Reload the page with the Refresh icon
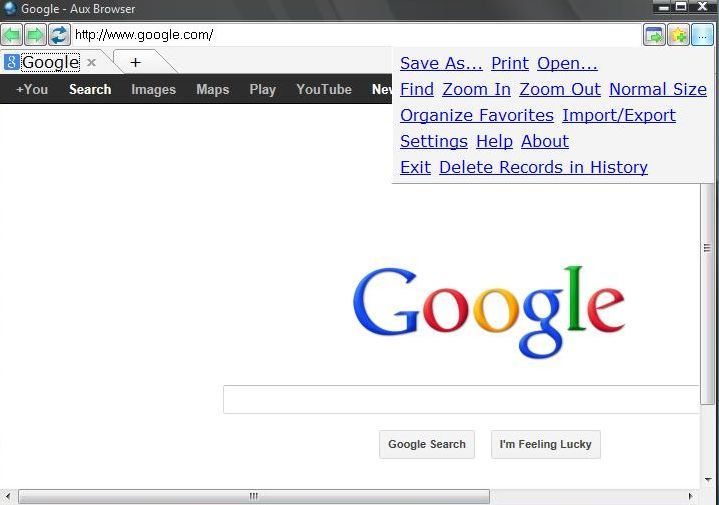Viewport: 719px width, 505px height. click(60, 35)
